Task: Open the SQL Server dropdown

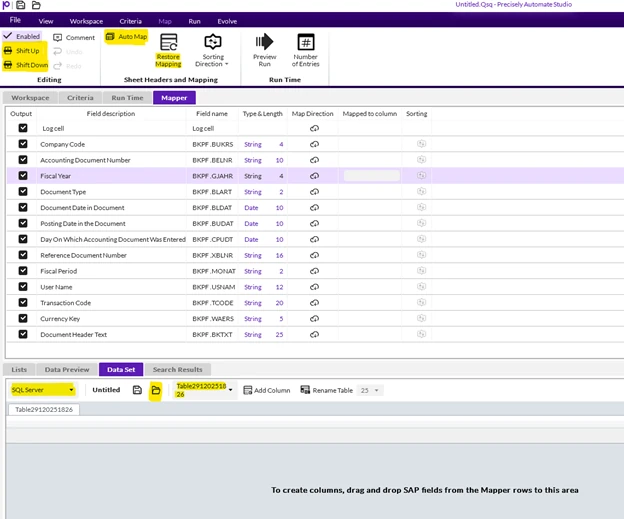Action: (43, 390)
